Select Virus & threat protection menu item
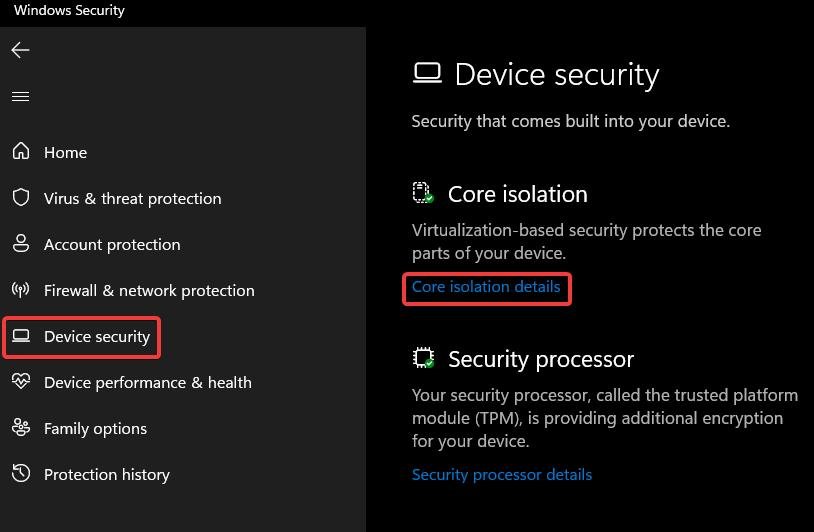The image size is (814, 532). [132, 198]
